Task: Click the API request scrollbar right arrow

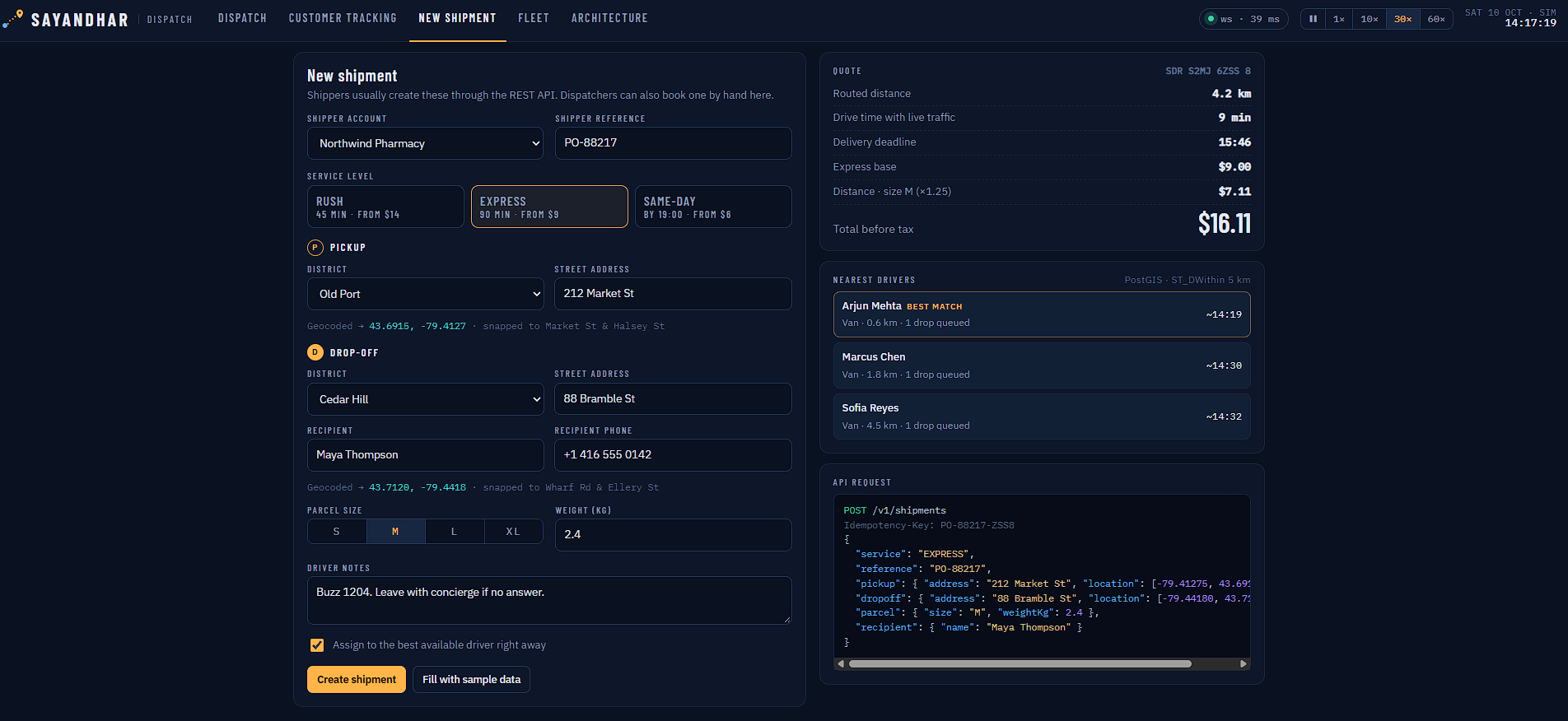Action: click(1244, 663)
